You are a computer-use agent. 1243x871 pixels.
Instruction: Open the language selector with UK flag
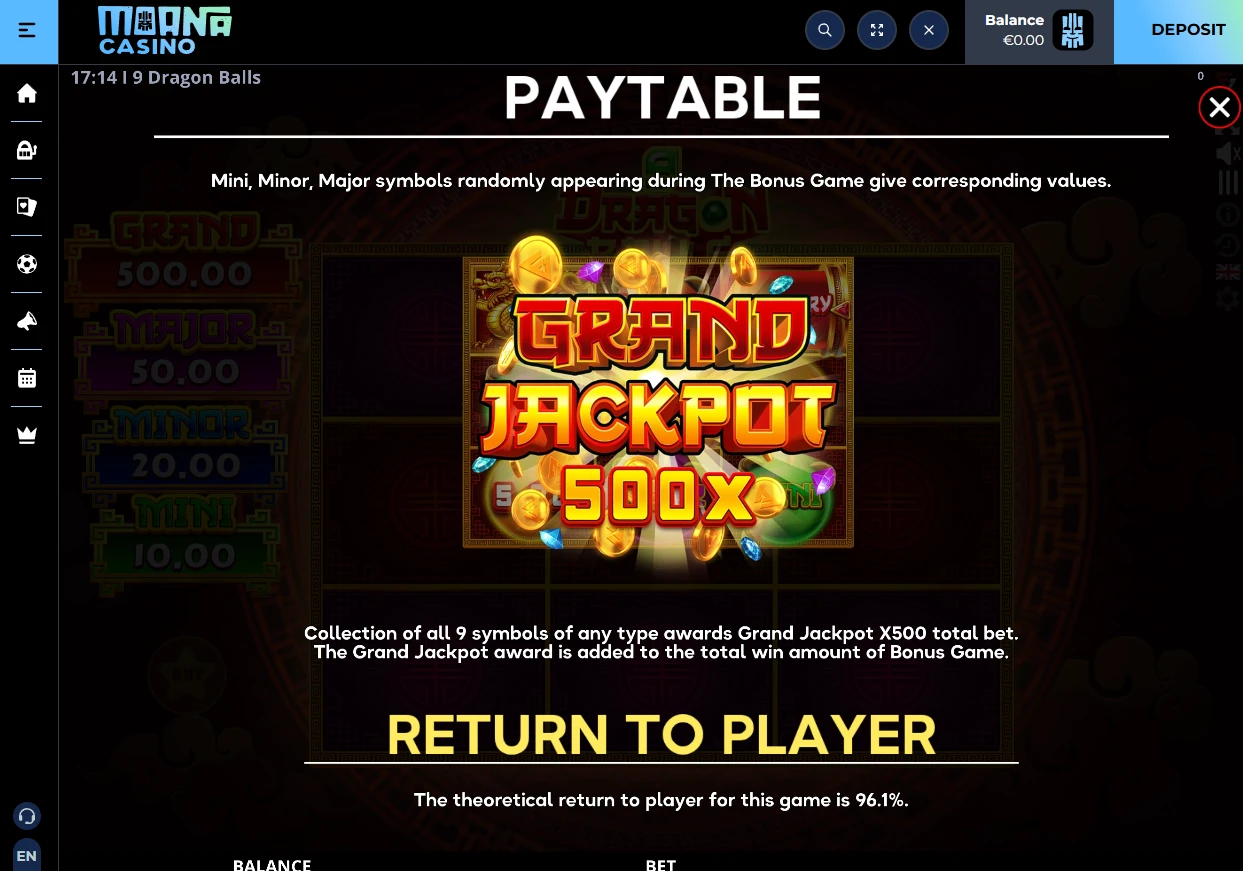point(1228,272)
